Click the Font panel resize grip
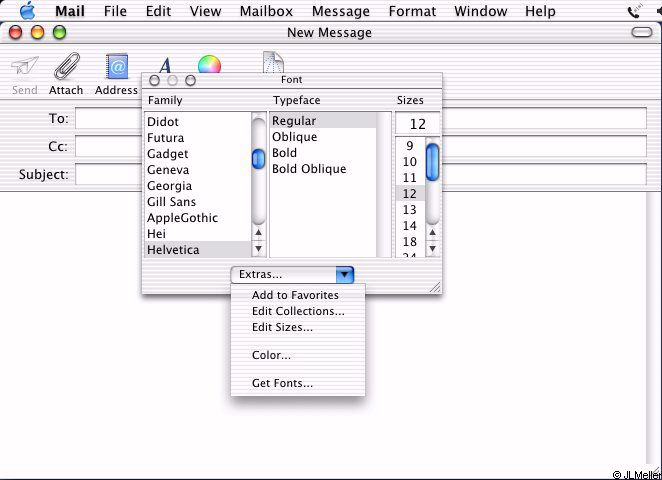This screenshot has width=662, height=480. (435, 287)
